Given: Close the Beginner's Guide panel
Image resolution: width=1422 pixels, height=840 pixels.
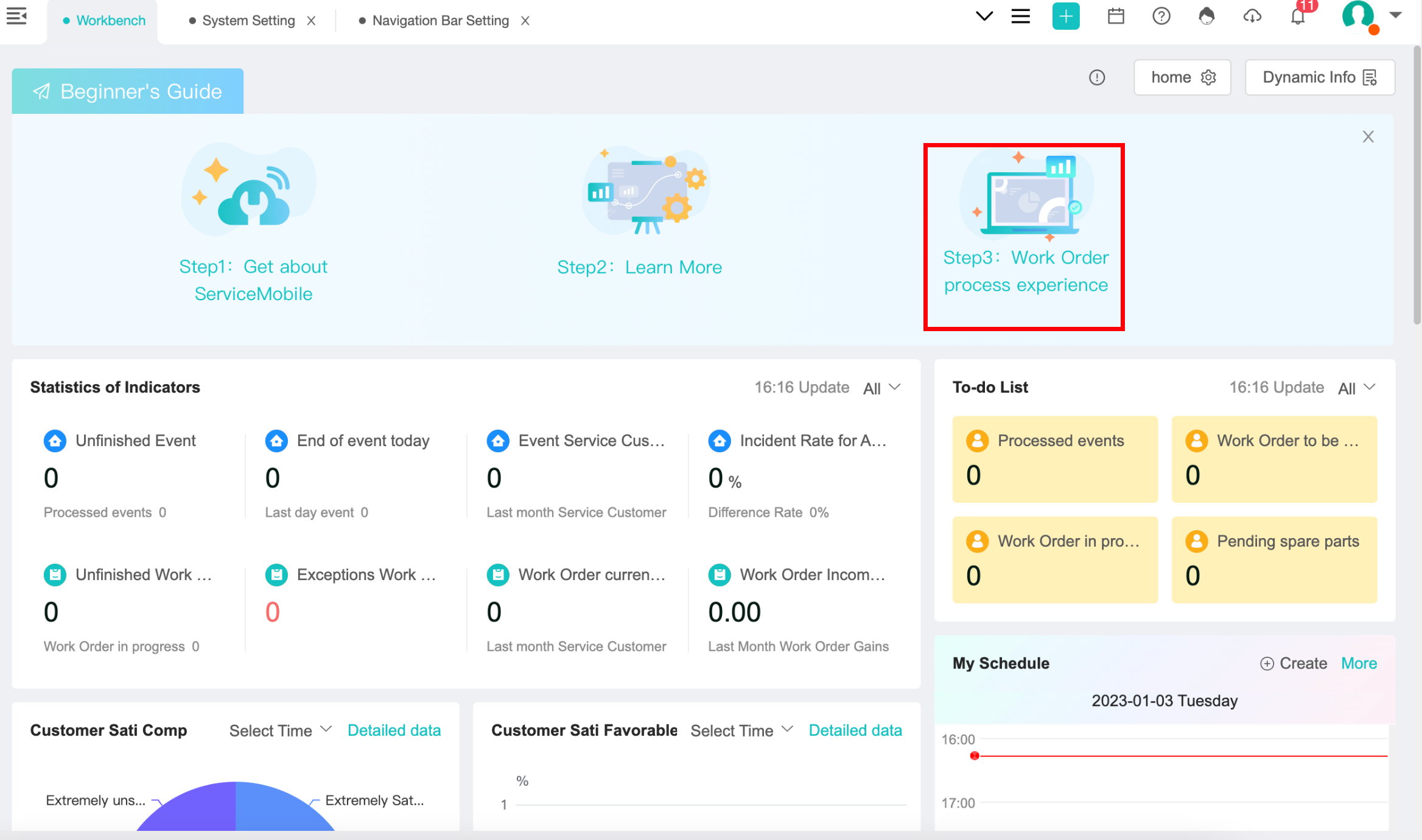Looking at the screenshot, I should coord(1368,137).
